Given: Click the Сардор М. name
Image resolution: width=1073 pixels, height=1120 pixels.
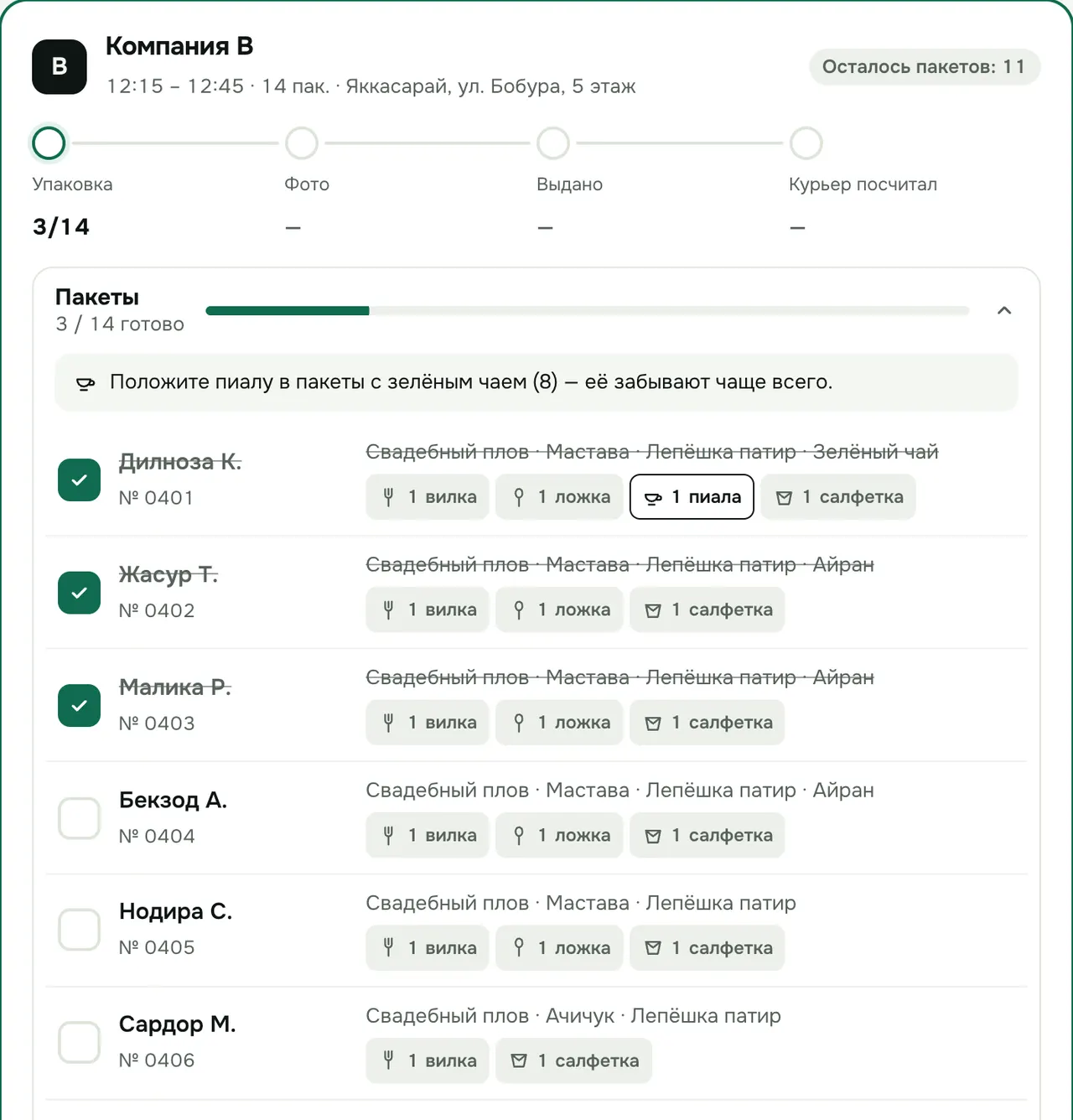Looking at the screenshot, I should (x=178, y=1024).
